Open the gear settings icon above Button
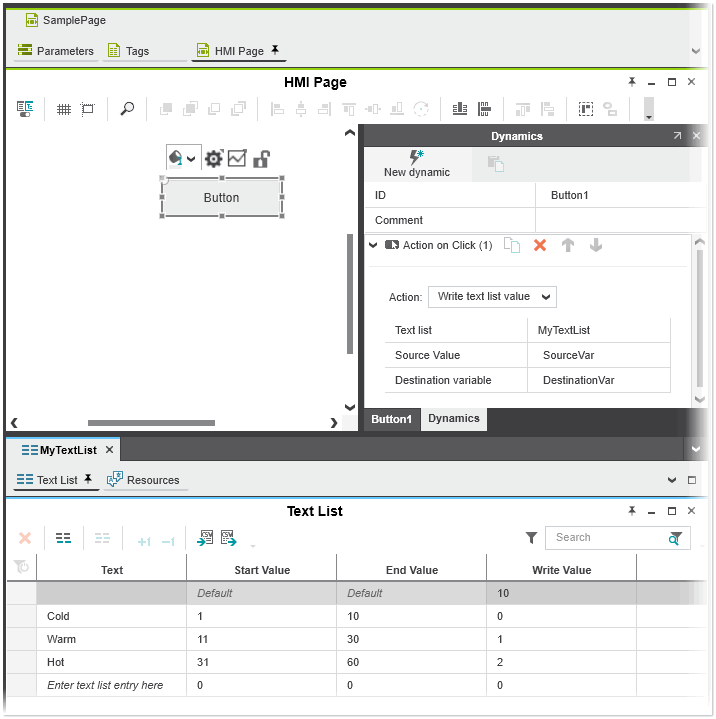Viewport: 716px width, 719px height. [x=213, y=159]
